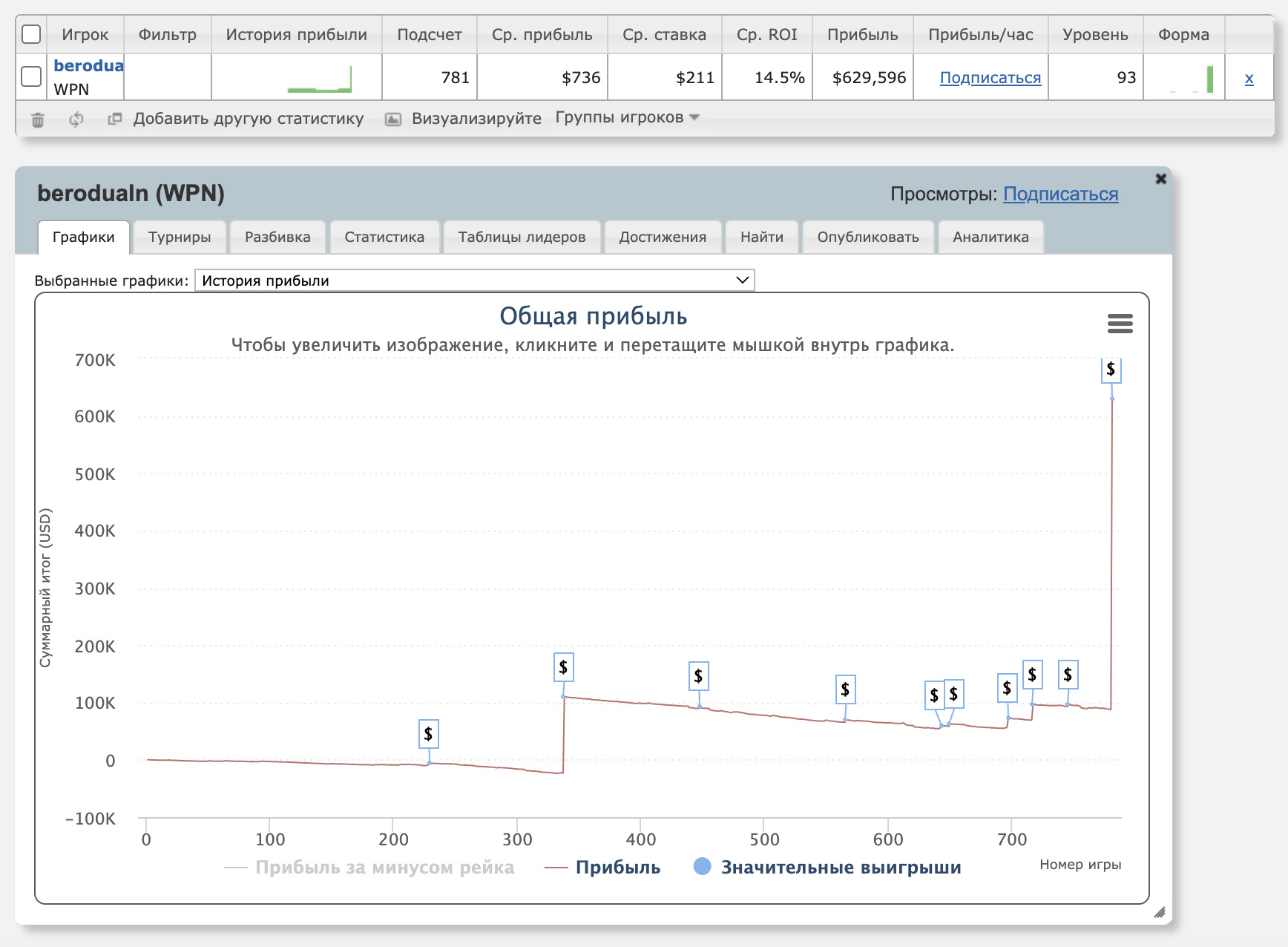Viewport: 1288px width, 947px height.
Task: Click the Подписаться link next to Просмотры
Action: click(x=1060, y=194)
